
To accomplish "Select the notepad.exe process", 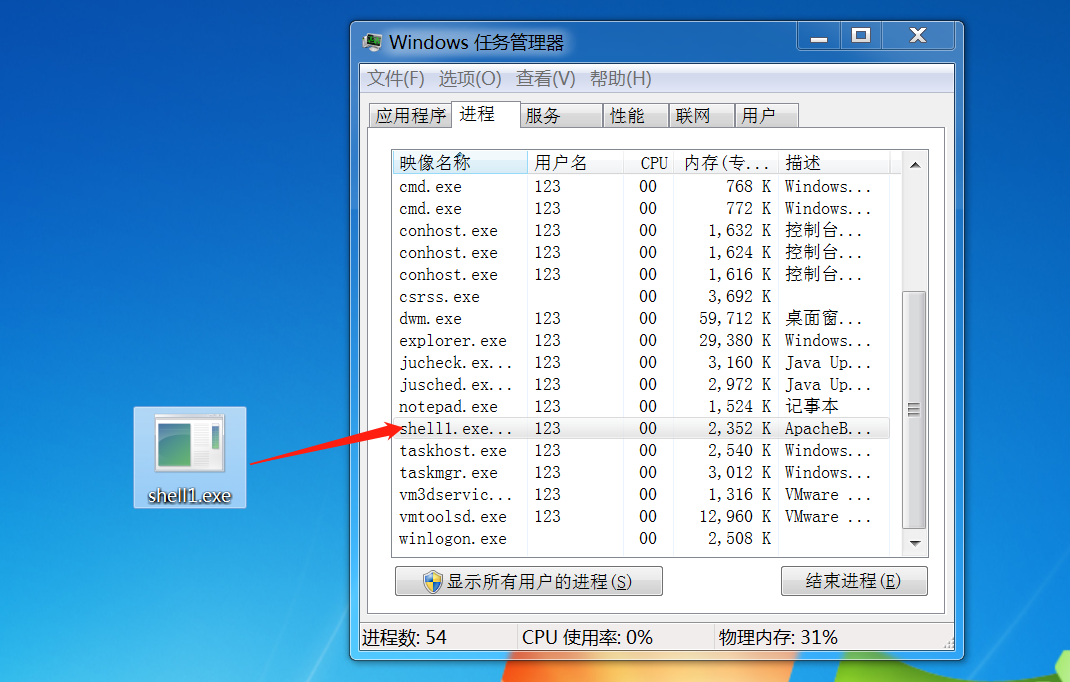I will (641, 406).
